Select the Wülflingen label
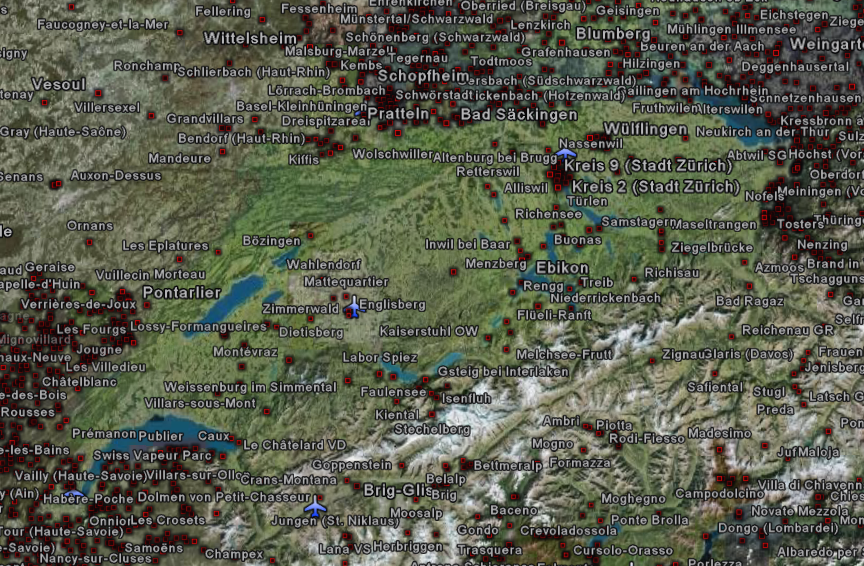 [x=645, y=130]
